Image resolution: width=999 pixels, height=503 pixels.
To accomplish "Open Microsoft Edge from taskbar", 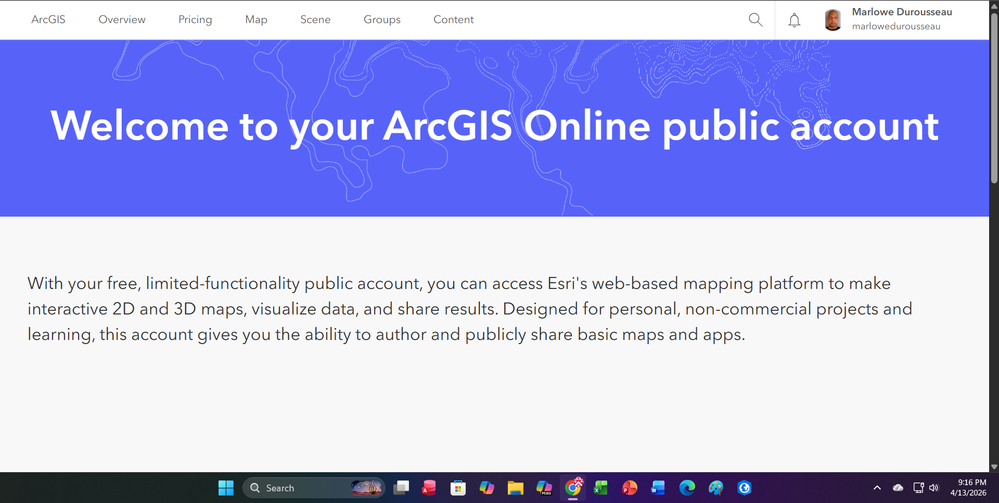I will tap(687, 488).
